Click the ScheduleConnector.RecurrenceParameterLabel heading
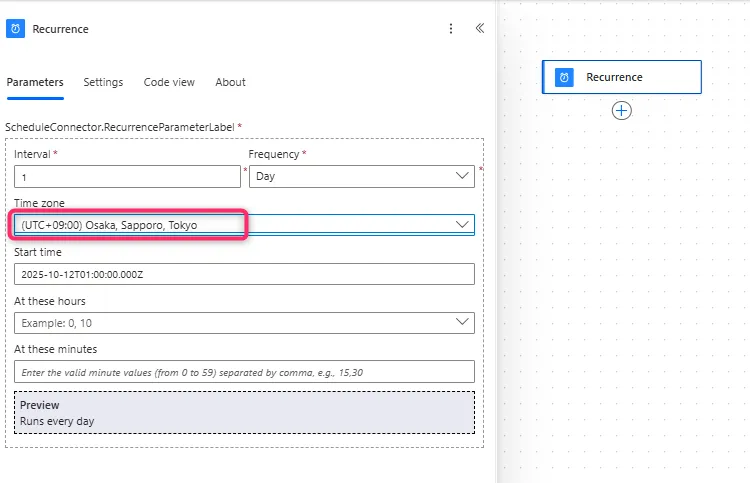The width and height of the screenshot is (750, 483). [x=120, y=127]
